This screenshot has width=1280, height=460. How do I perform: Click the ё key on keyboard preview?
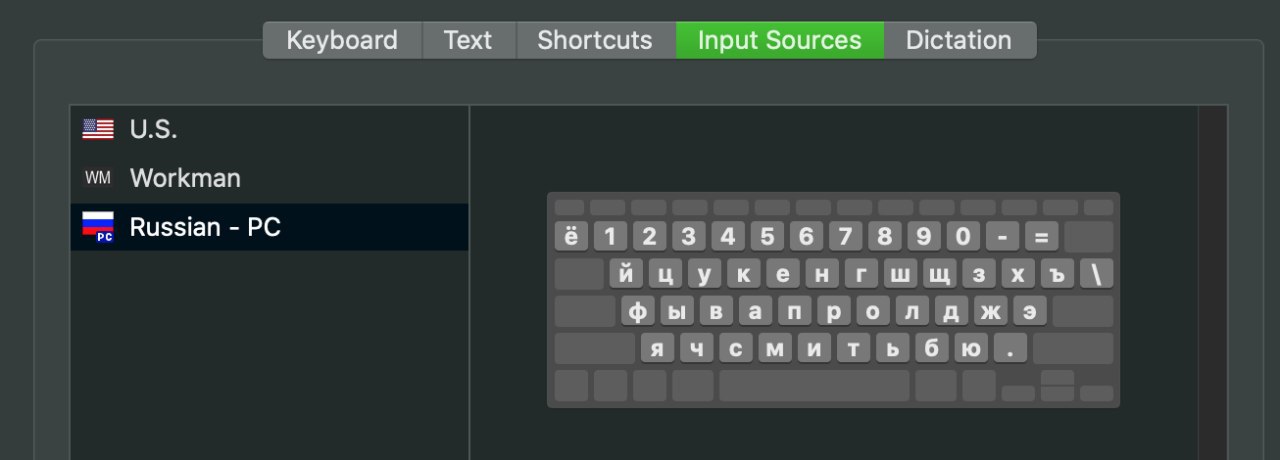coord(571,236)
